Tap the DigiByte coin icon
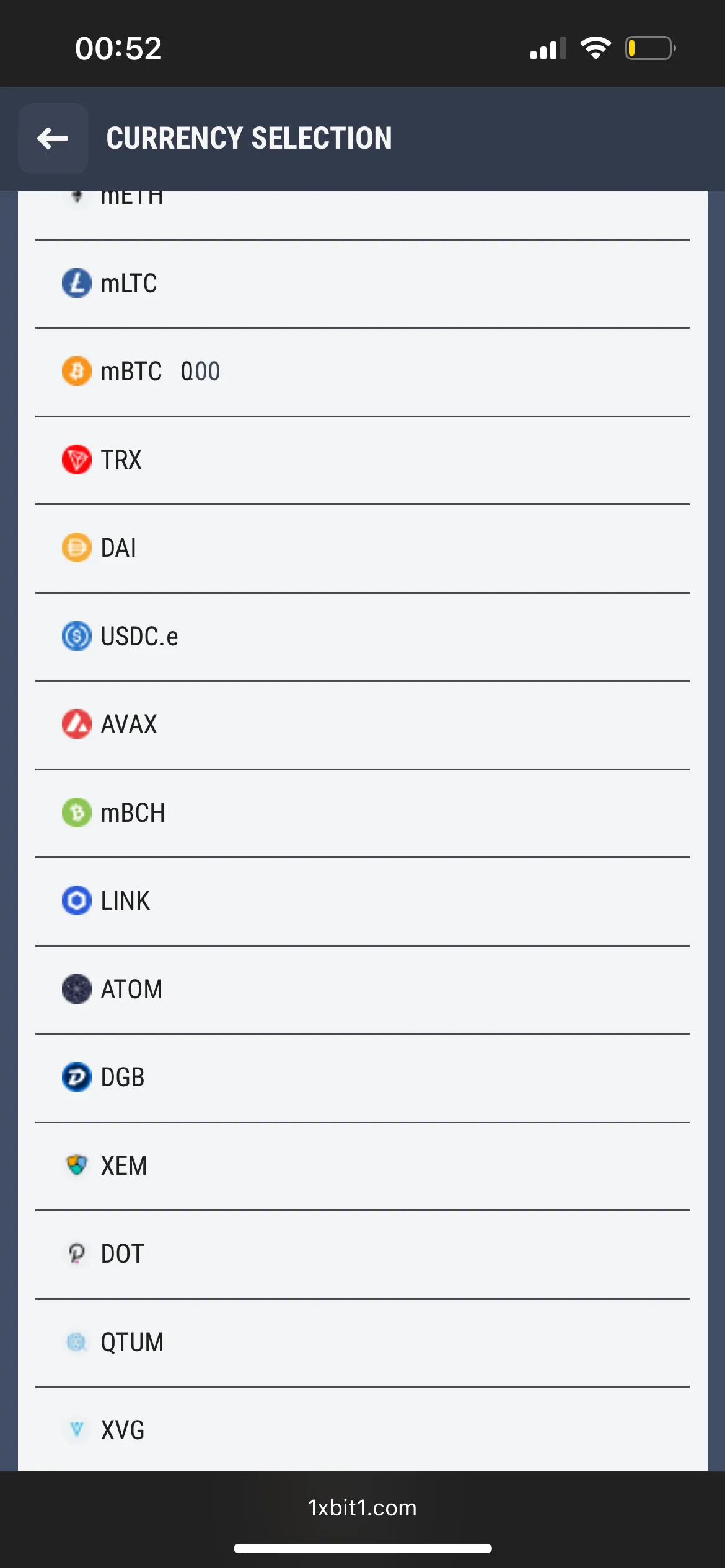The width and height of the screenshot is (725, 1568). 77,1078
